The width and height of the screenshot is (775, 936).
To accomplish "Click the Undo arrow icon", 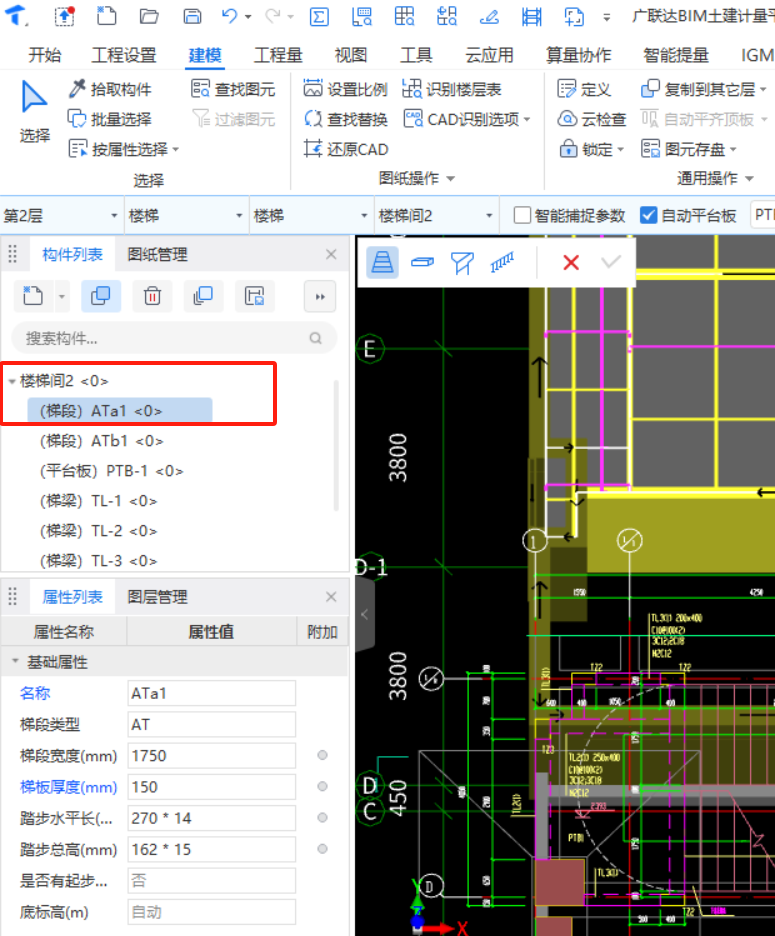I will tap(230, 16).
